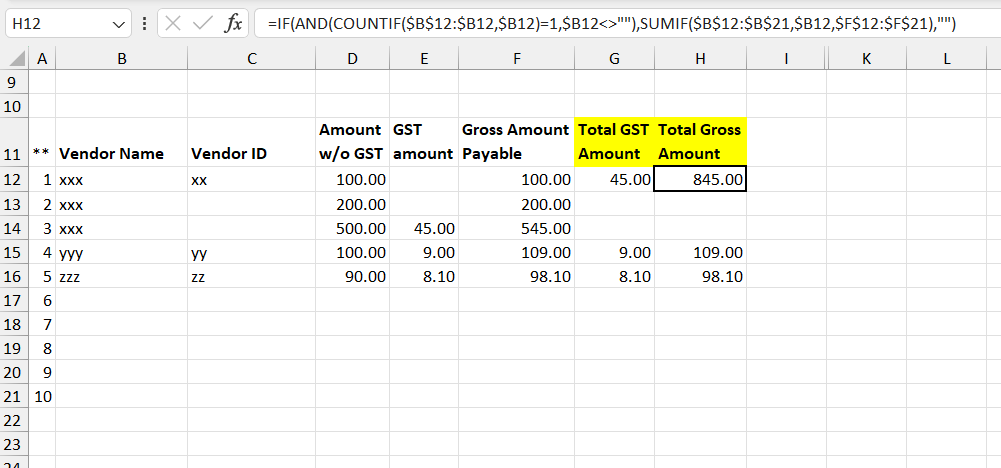1001x468 pixels.
Task: Select cell G12 showing 45.00
Action: 614,180
